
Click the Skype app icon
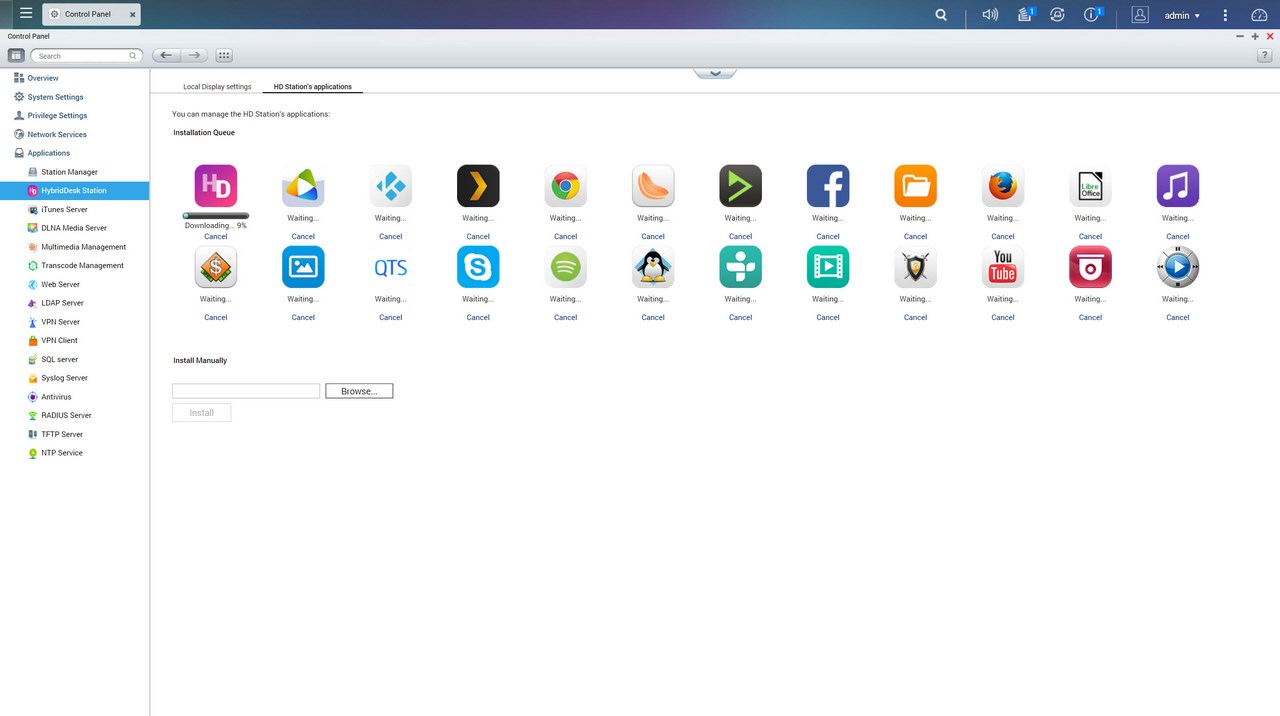coord(478,267)
